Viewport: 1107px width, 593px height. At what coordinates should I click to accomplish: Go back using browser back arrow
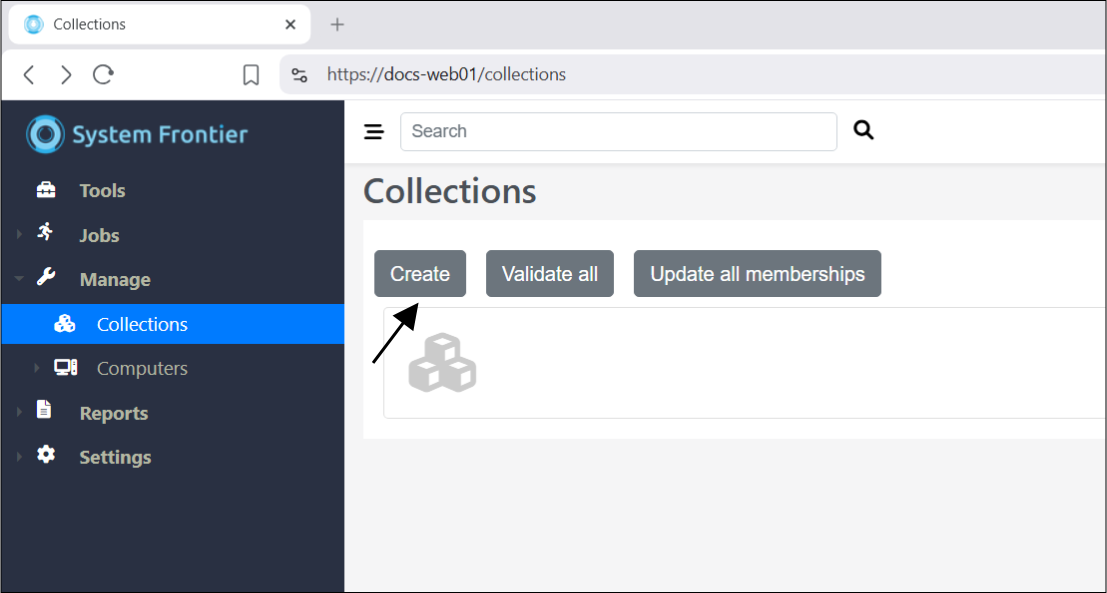(29, 75)
